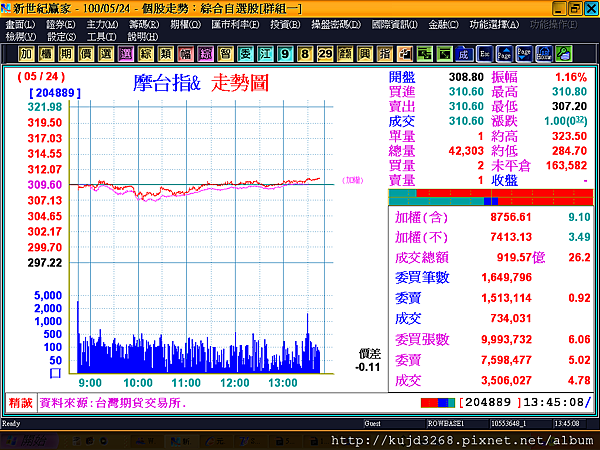Viewport: 600px width, 450px height.
Task: Click the yellow 綜 toolbar button
Action: (x=145, y=54)
